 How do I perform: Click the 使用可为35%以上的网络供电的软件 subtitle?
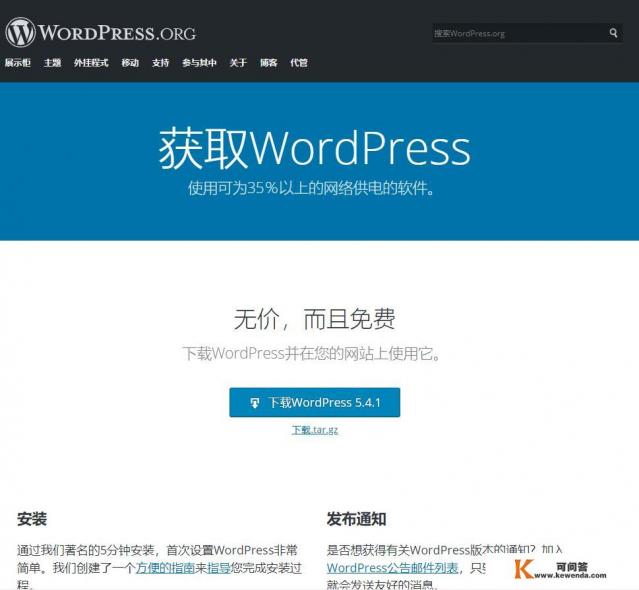tap(311, 188)
